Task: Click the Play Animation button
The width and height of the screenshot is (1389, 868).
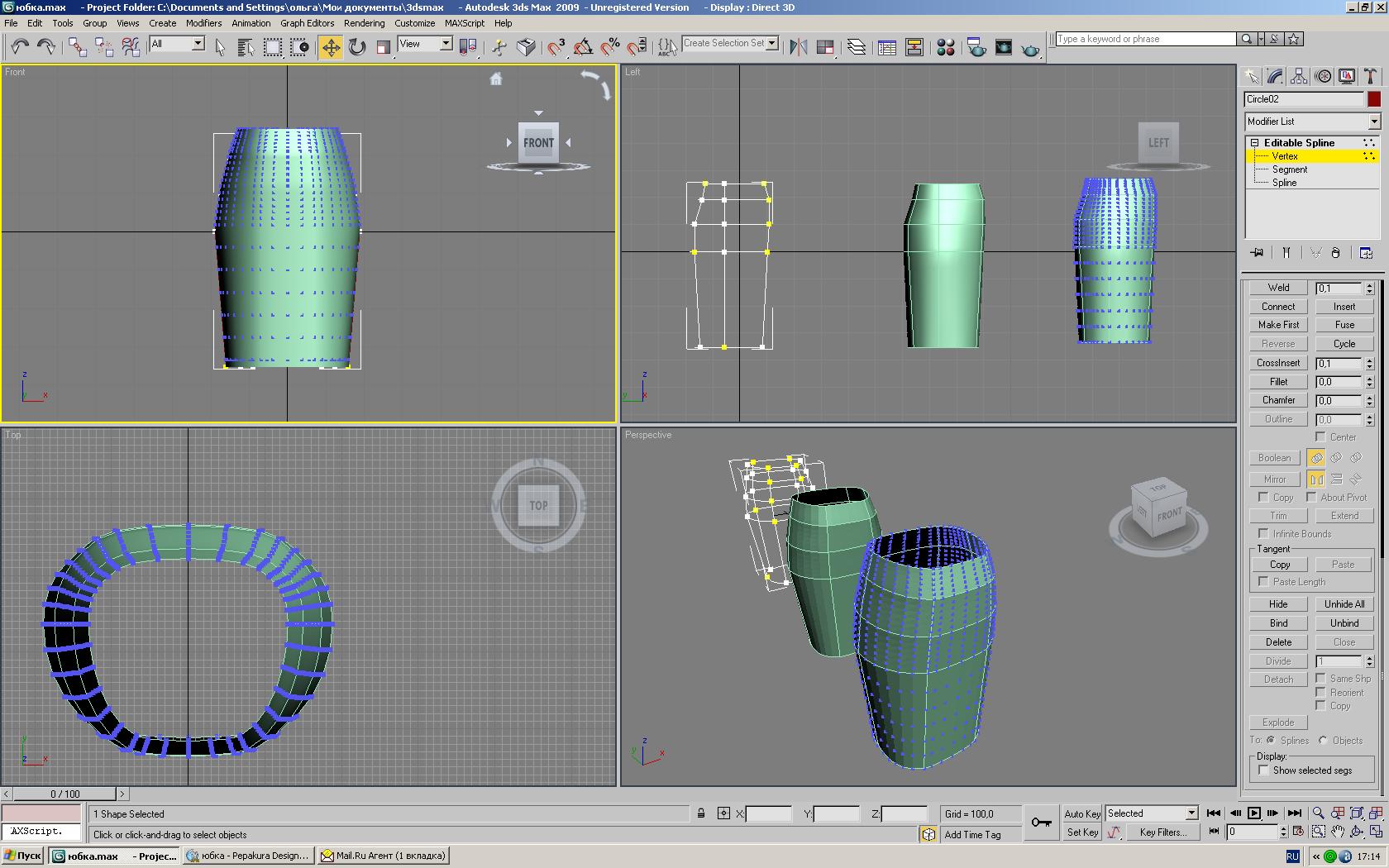Action: click(1253, 813)
